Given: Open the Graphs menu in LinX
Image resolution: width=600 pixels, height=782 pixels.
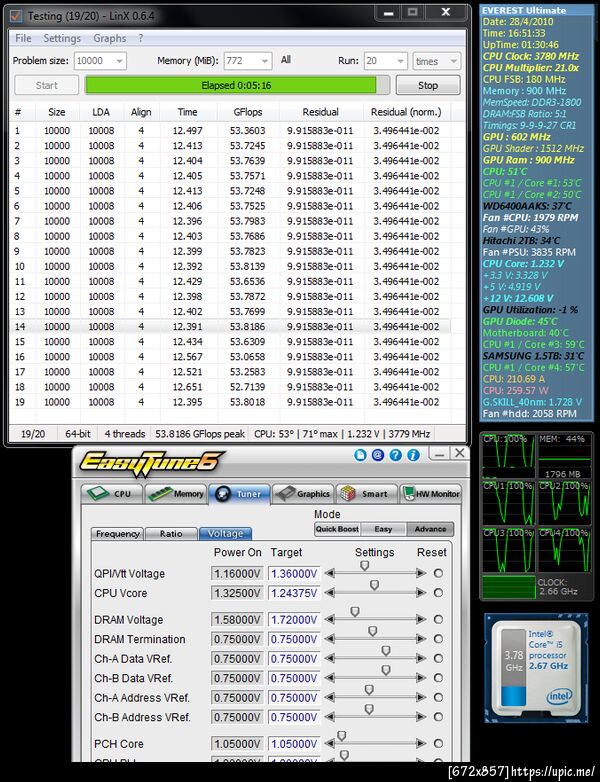Looking at the screenshot, I should coord(109,38).
